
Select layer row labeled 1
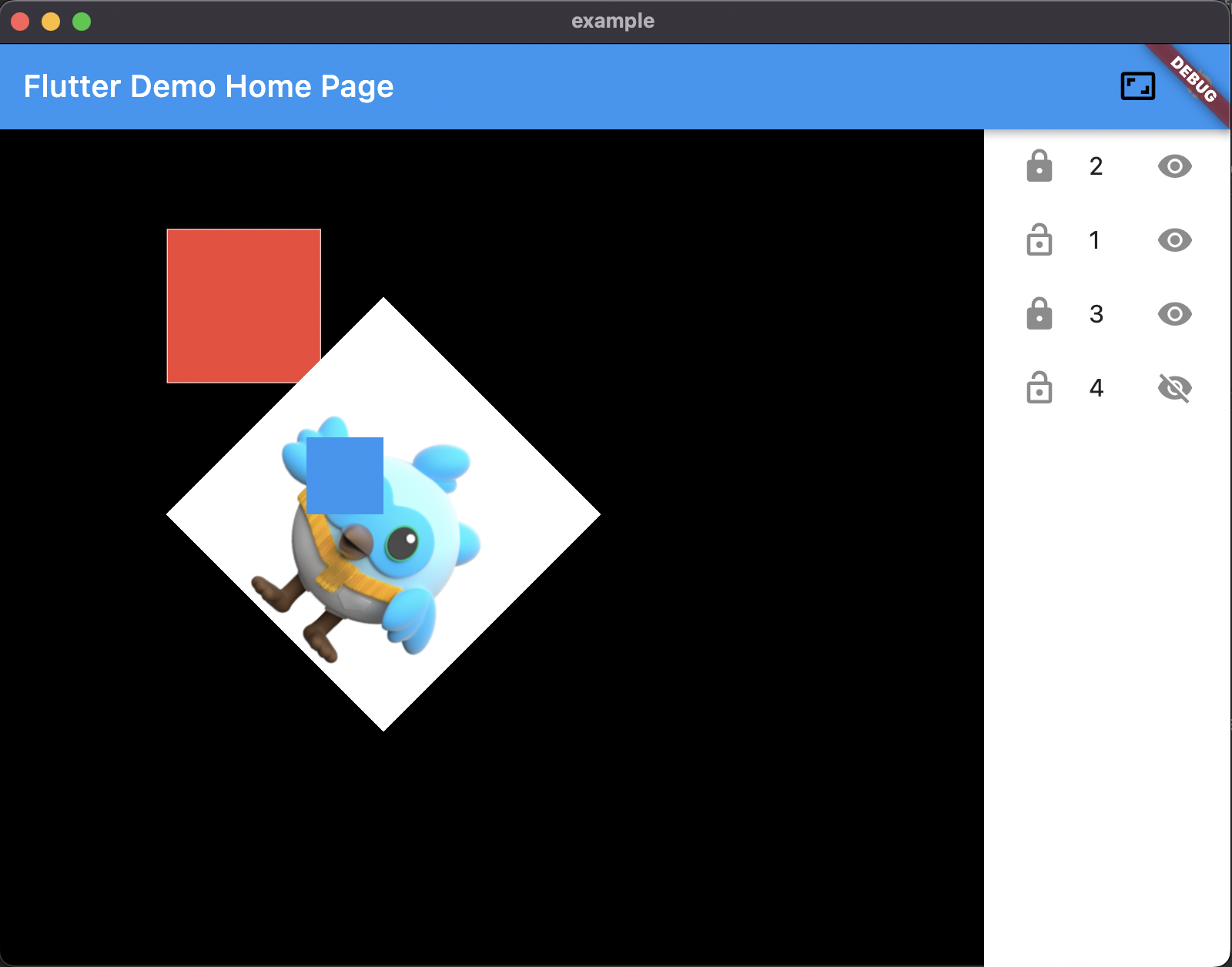(x=1107, y=240)
